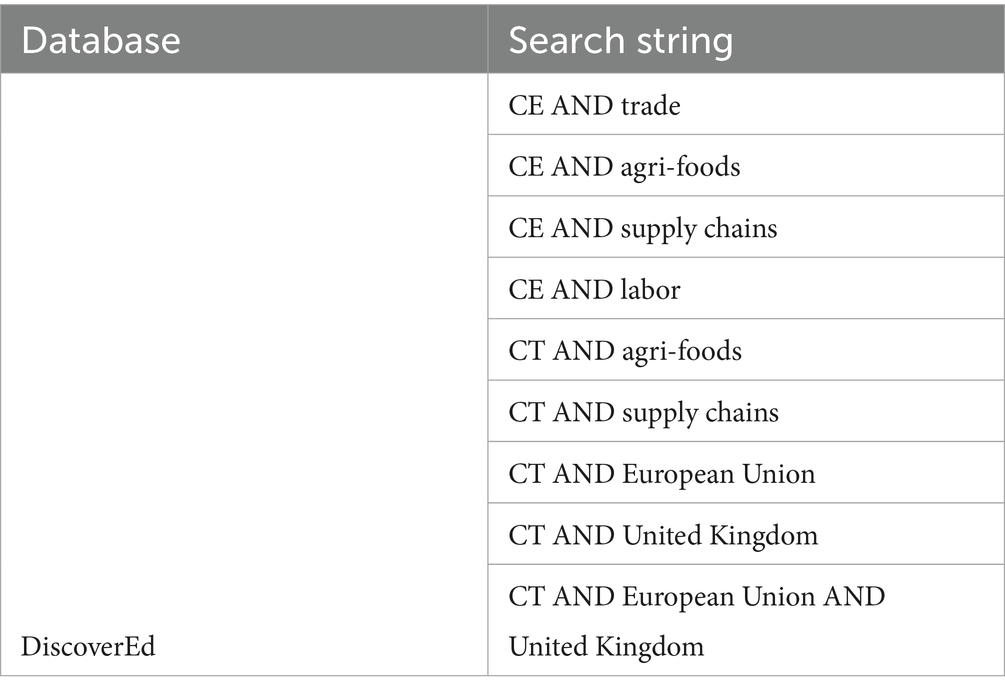Select the 'CT AND United Kingdom' cell
The width and height of the screenshot is (1005, 694).
[746, 535]
